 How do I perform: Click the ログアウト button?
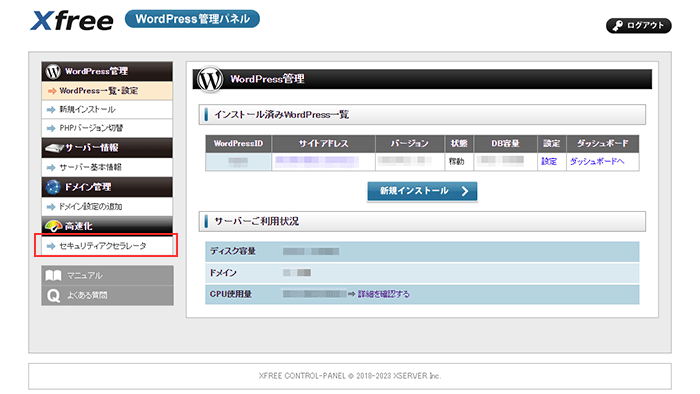click(638, 25)
